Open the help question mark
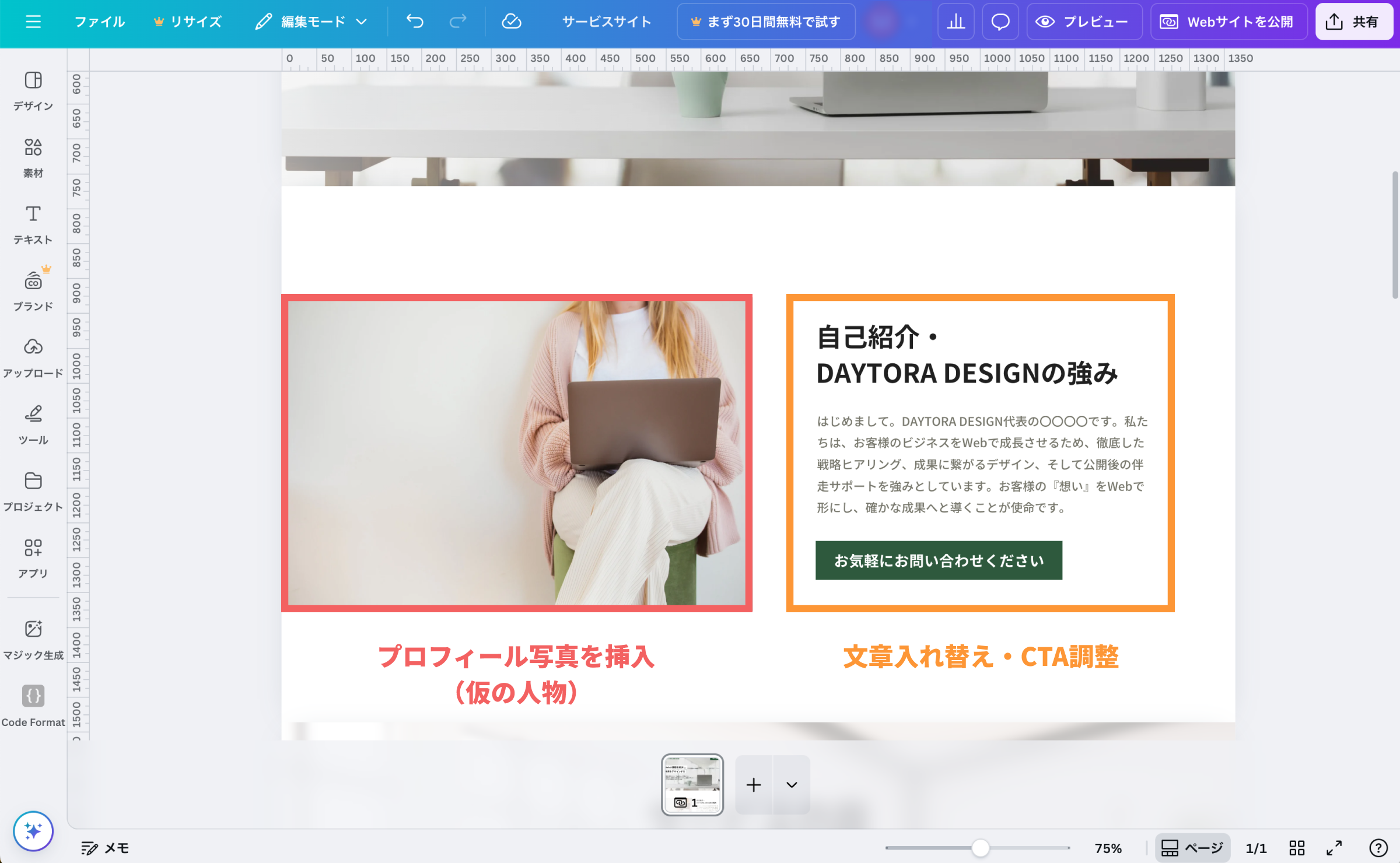 pyautogui.click(x=1378, y=848)
